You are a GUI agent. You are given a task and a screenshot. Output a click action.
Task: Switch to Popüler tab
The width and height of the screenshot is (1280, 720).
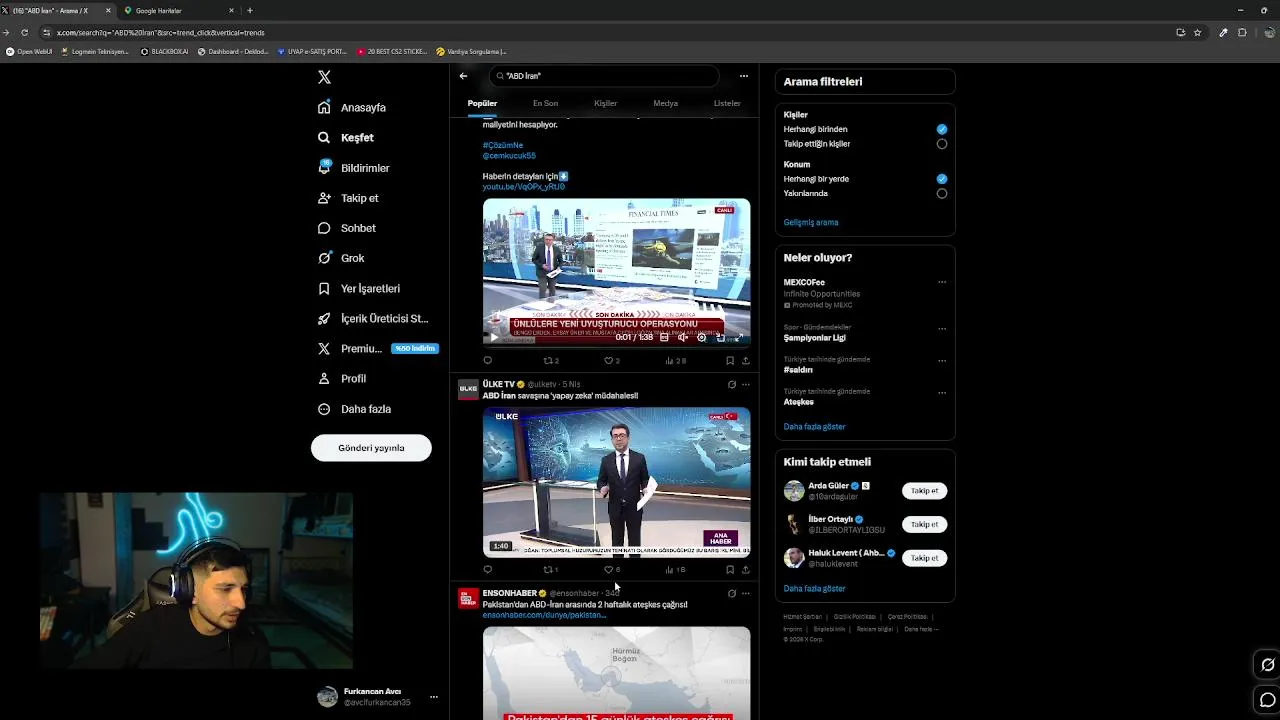click(482, 103)
